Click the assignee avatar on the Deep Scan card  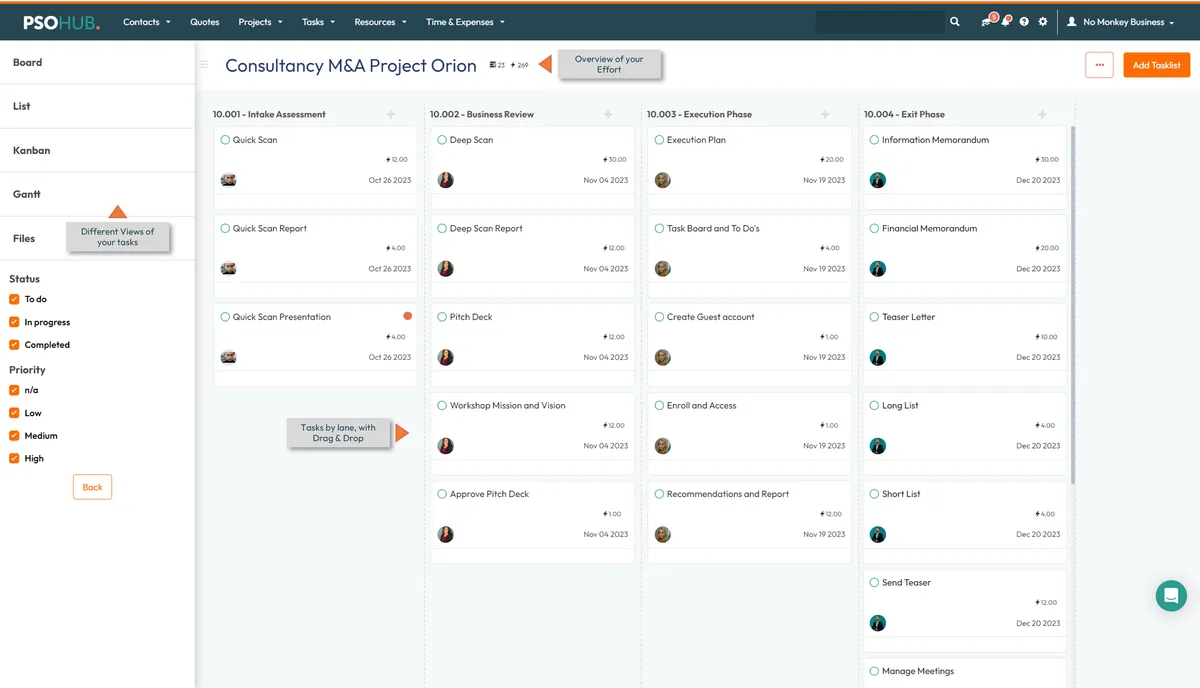point(446,180)
